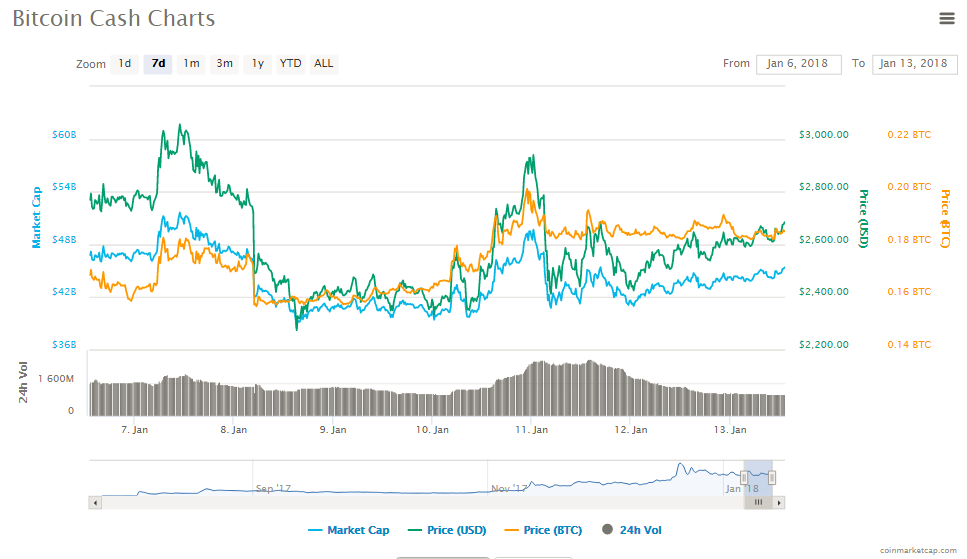Image resolution: width=967 pixels, height=559 pixels.
Task: Grab the navigator right range handle
Action: (x=772, y=478)
